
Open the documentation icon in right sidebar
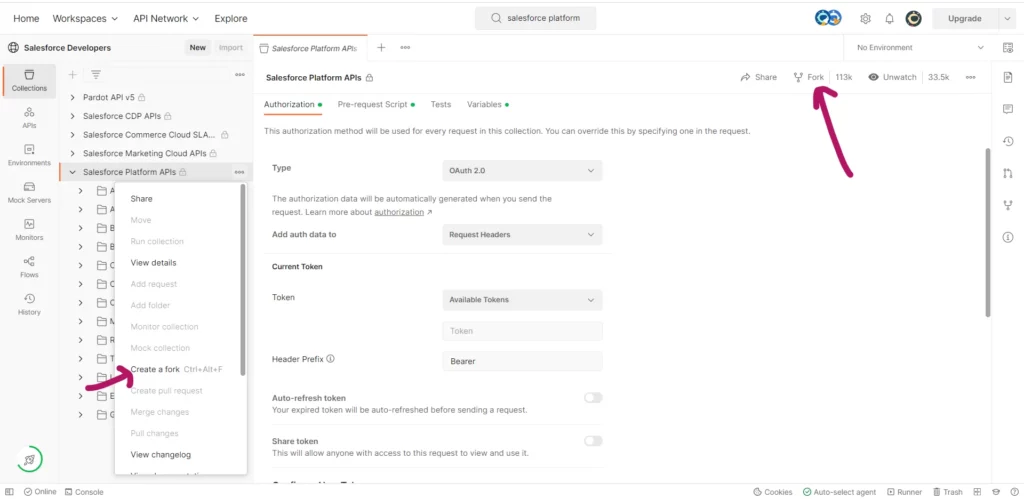tap(1008, 77)
